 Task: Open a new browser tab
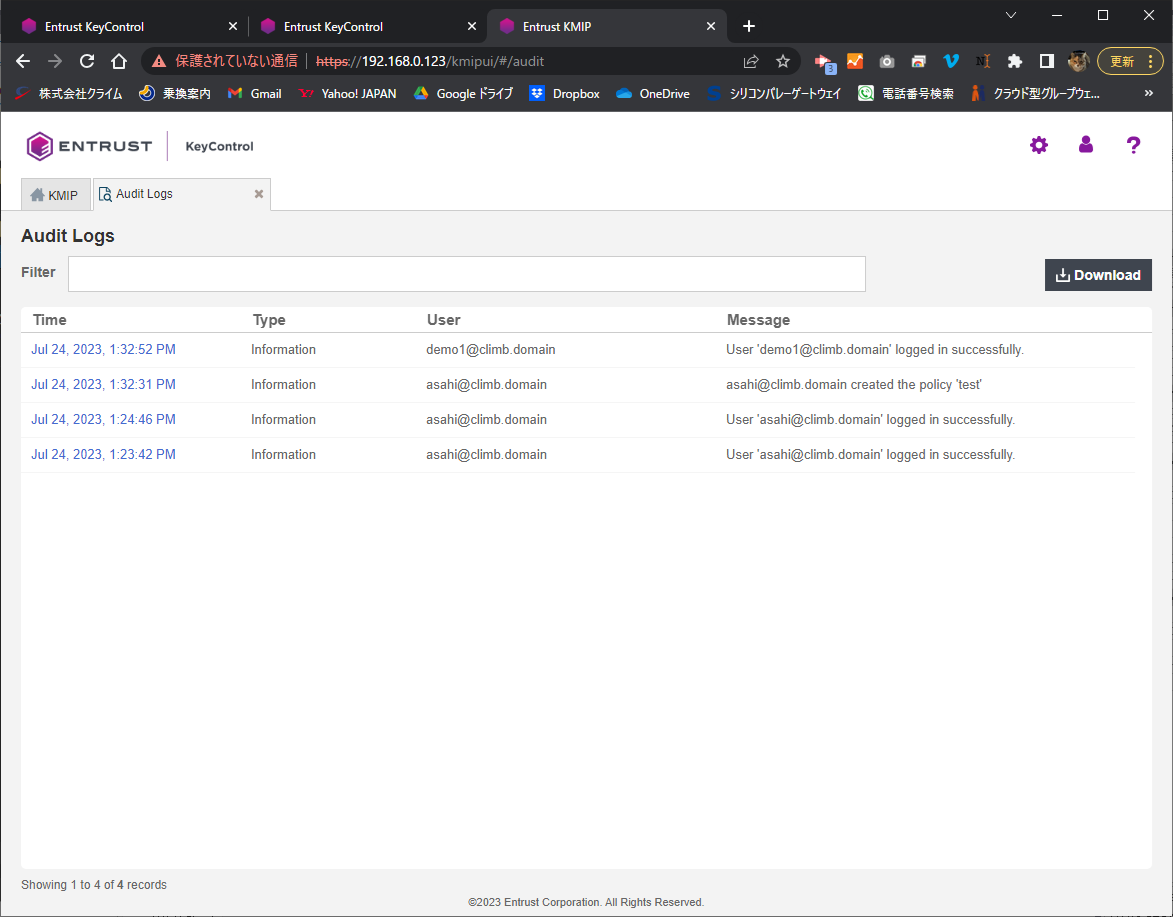pos(749,26)
